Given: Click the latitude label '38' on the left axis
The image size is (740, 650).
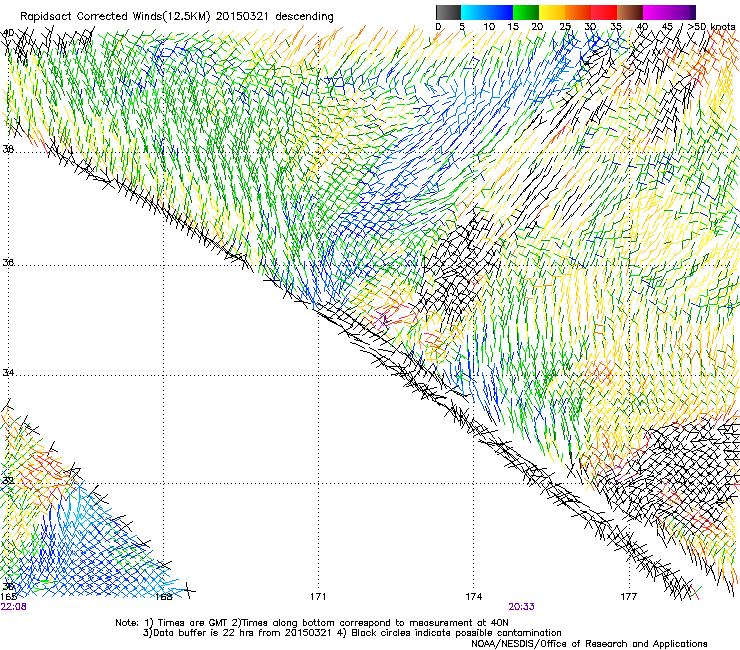Looking at the screenshot, I should pos(8,149).
